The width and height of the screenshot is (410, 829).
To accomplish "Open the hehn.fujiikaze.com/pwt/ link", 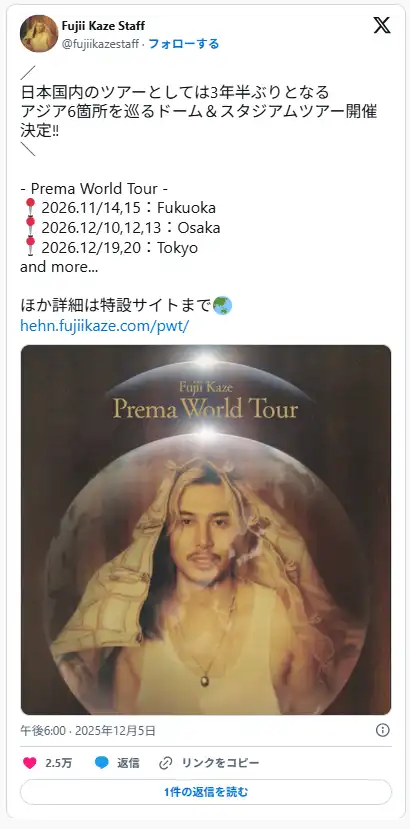I will click(x=105, y=325).
